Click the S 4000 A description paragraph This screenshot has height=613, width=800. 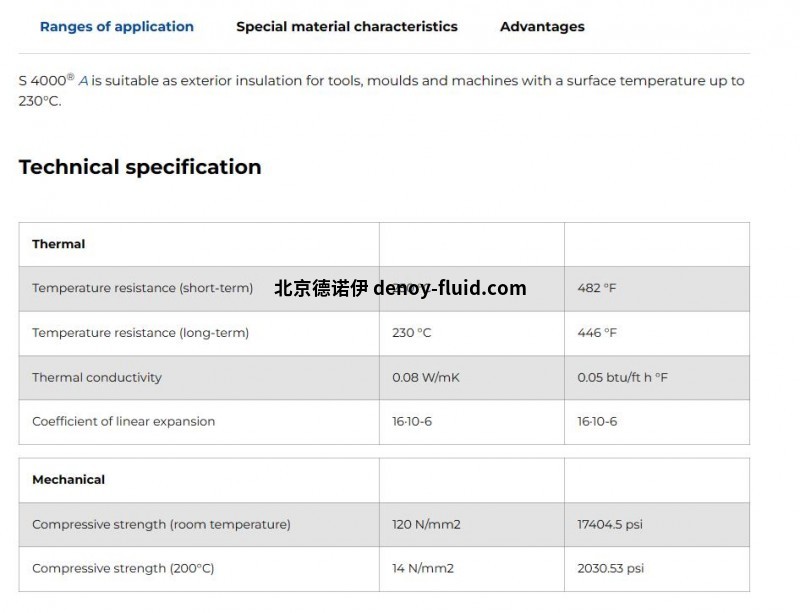[380, 90]
